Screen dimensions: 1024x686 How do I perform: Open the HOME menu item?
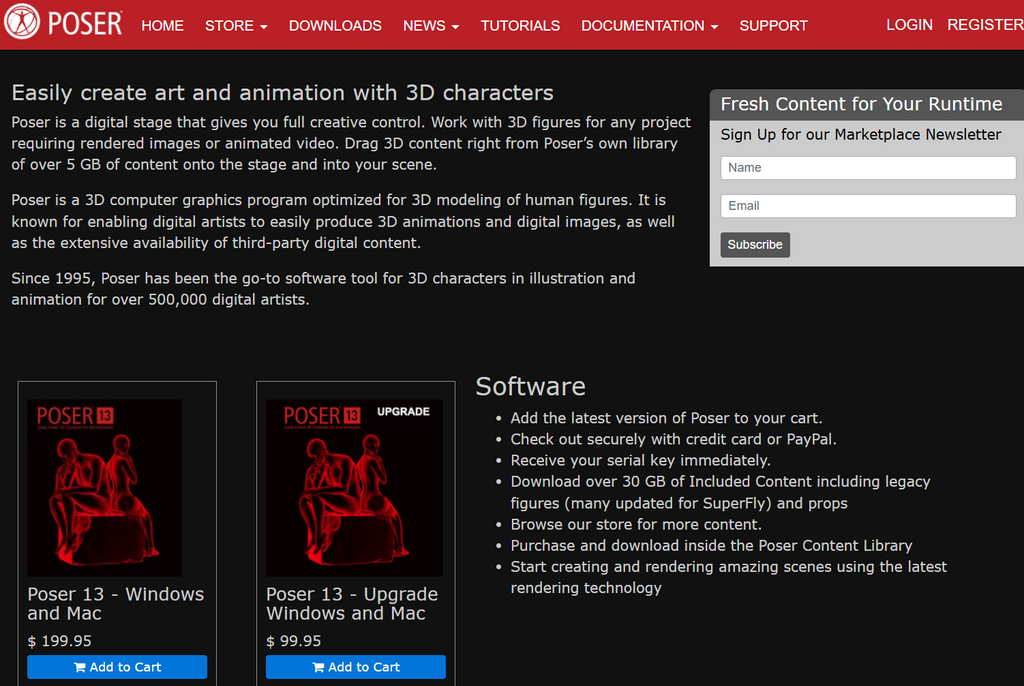tap(162, 26)
